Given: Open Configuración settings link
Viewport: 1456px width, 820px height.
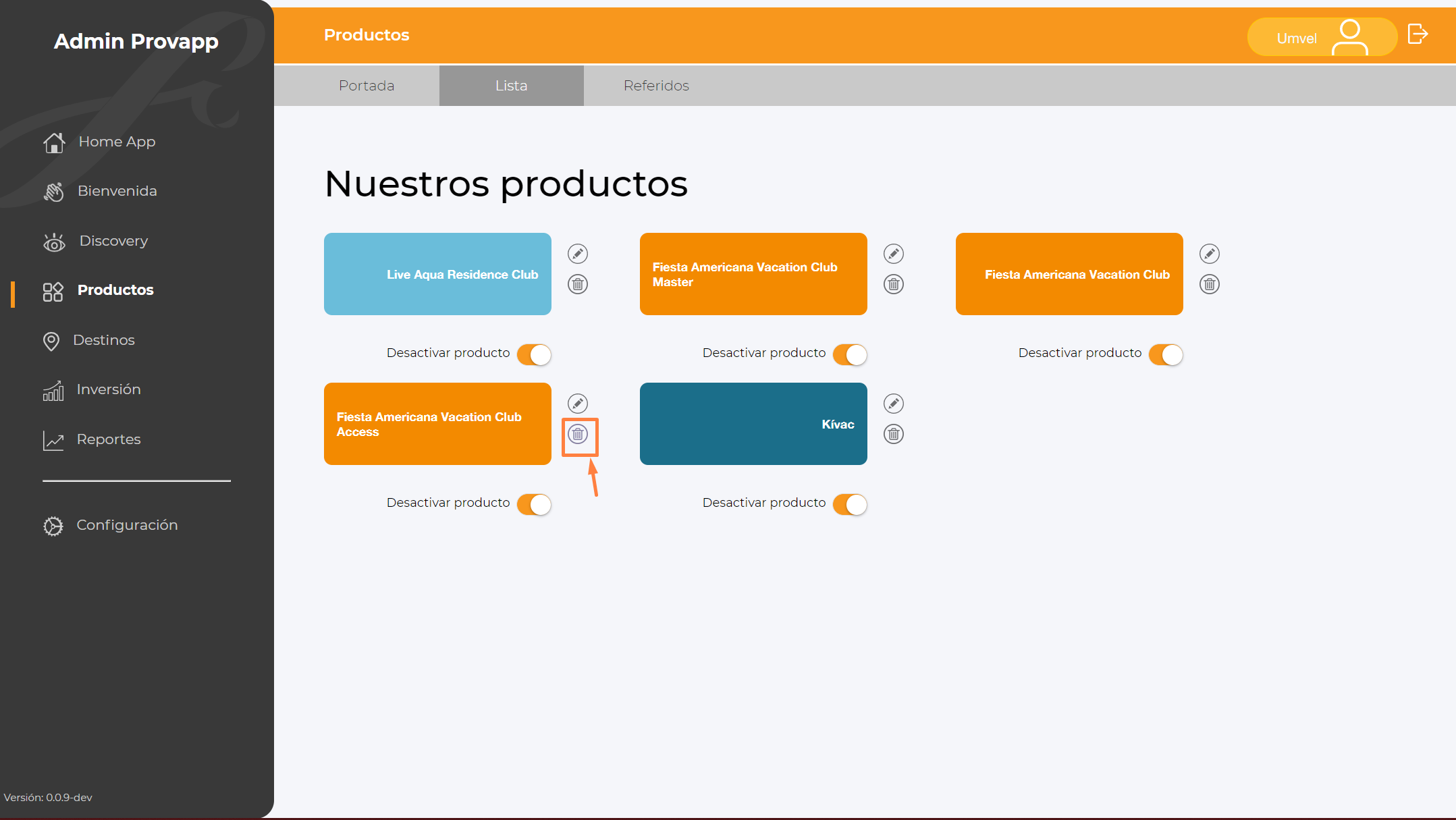Looking at the screenshot, I should coord(126,525).
